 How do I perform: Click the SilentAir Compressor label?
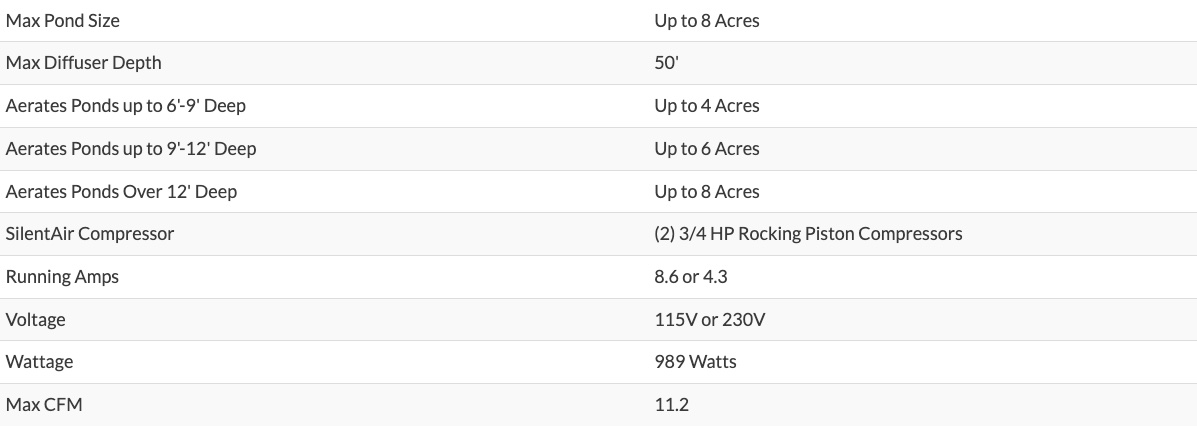point(90,234)
